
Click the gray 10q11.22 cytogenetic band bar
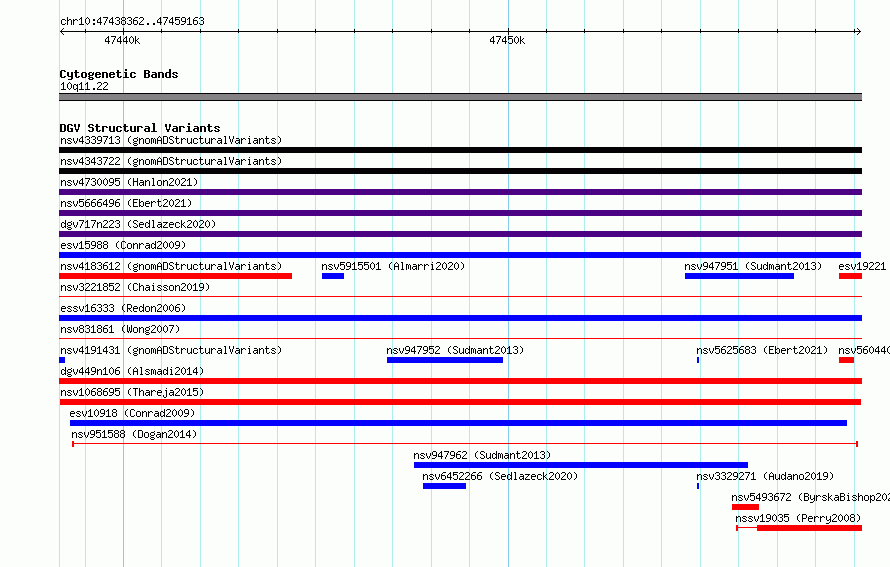(460, 97)
